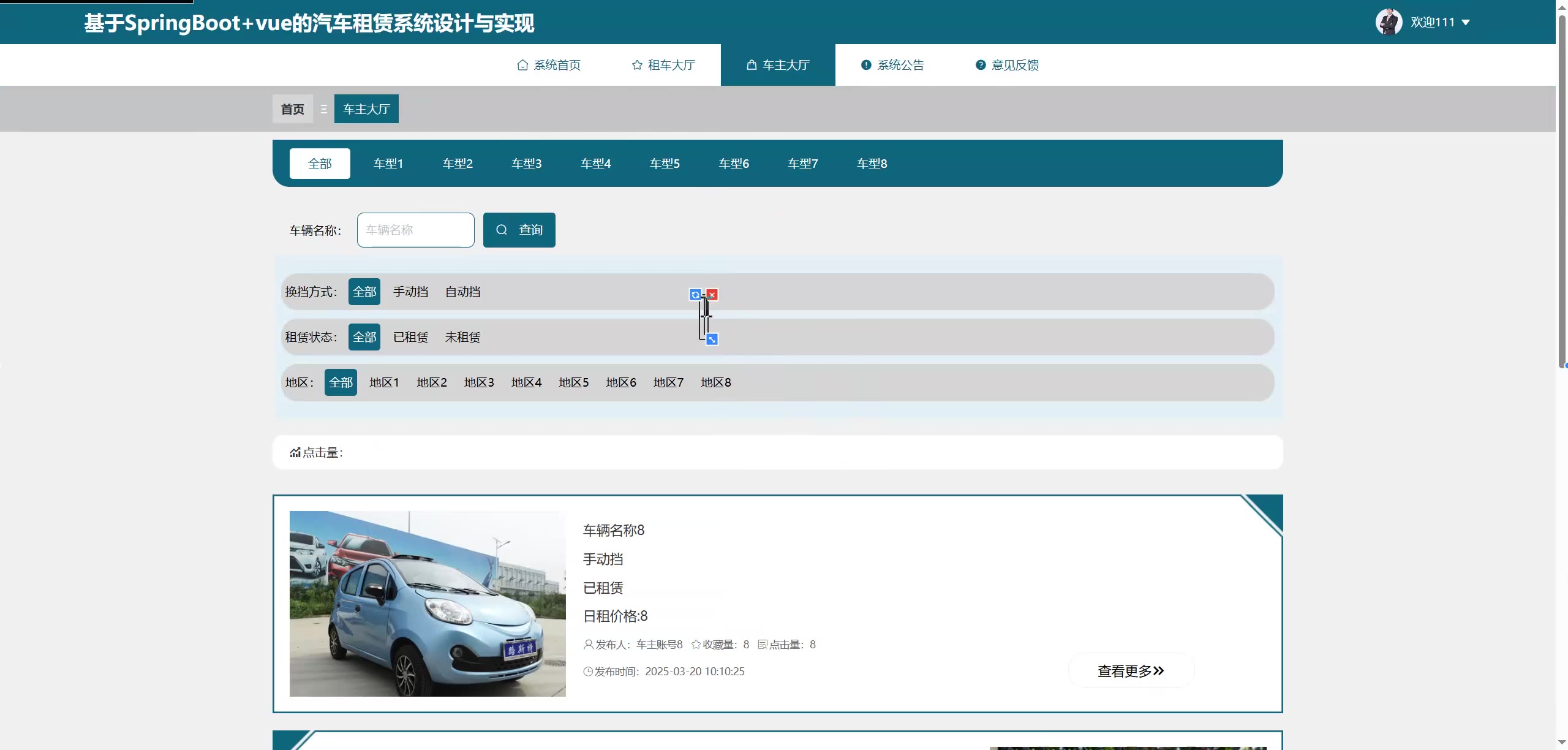Viewport: 1568px width, 750px height.
Task: Click the 查询 search button
Action: click(519, 230)
